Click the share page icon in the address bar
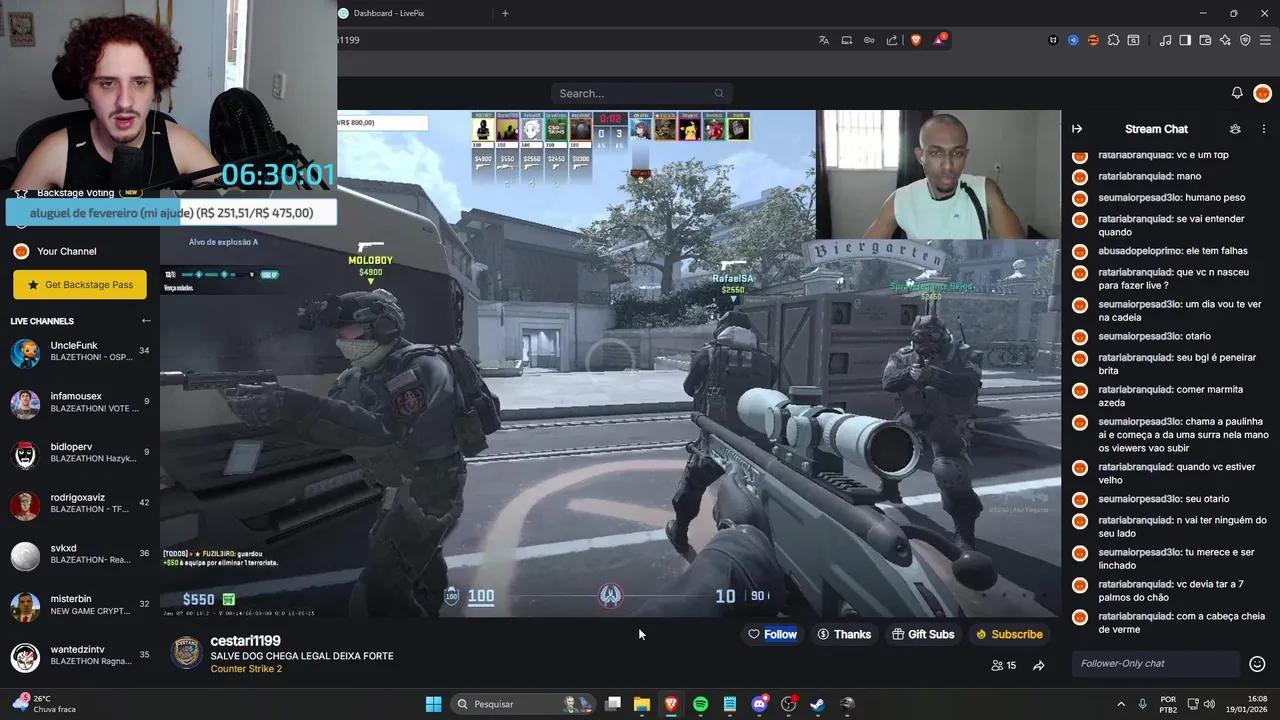1280x720 pixels. point(892,40)
